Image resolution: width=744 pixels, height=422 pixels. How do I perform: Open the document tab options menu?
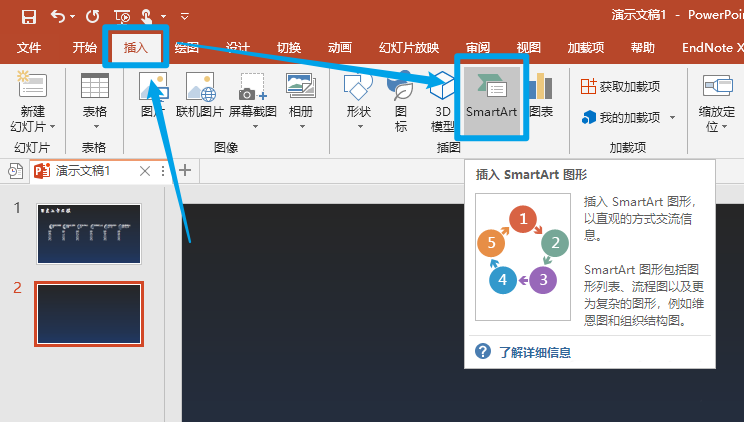point(163,171)
